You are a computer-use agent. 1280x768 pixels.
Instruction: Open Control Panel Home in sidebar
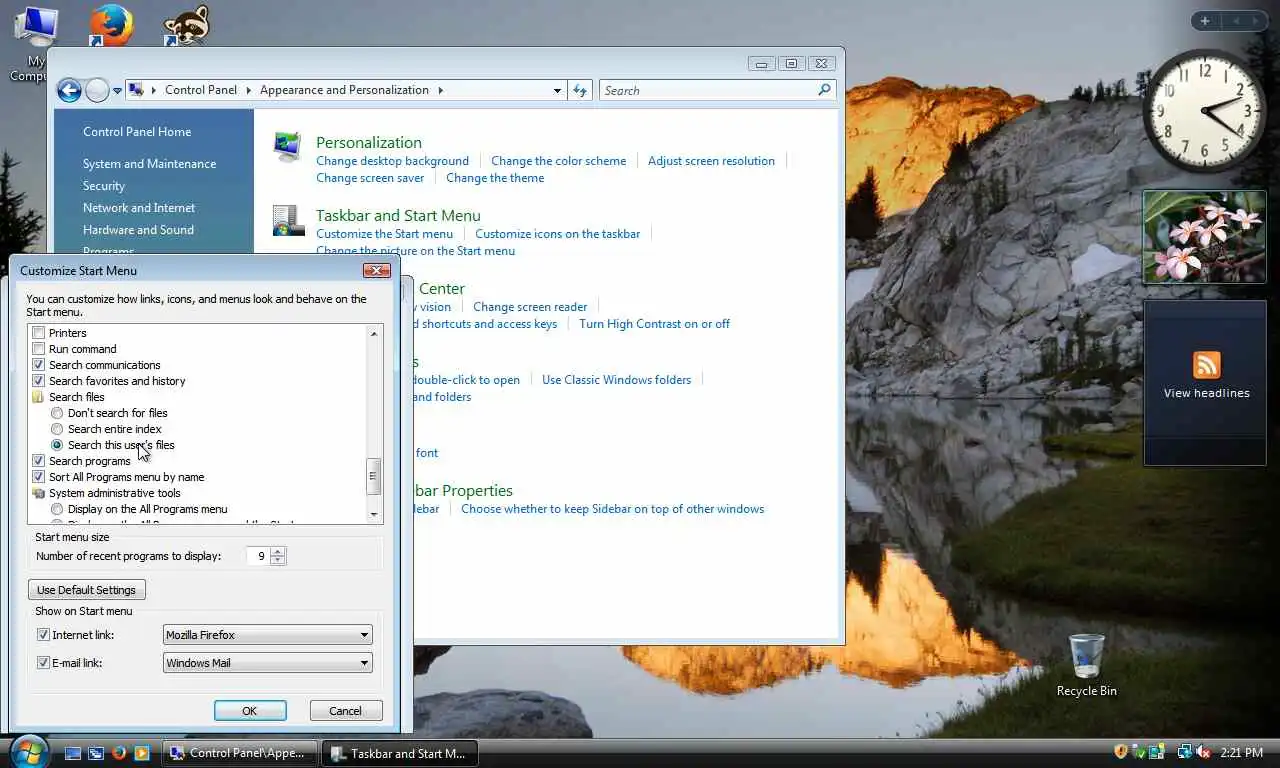(x=137, y=132)
